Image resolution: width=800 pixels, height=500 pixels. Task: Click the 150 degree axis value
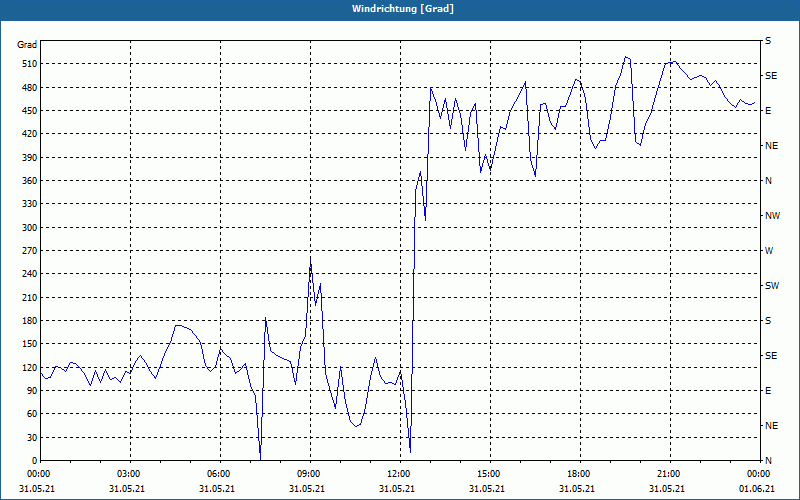(30, 344)
